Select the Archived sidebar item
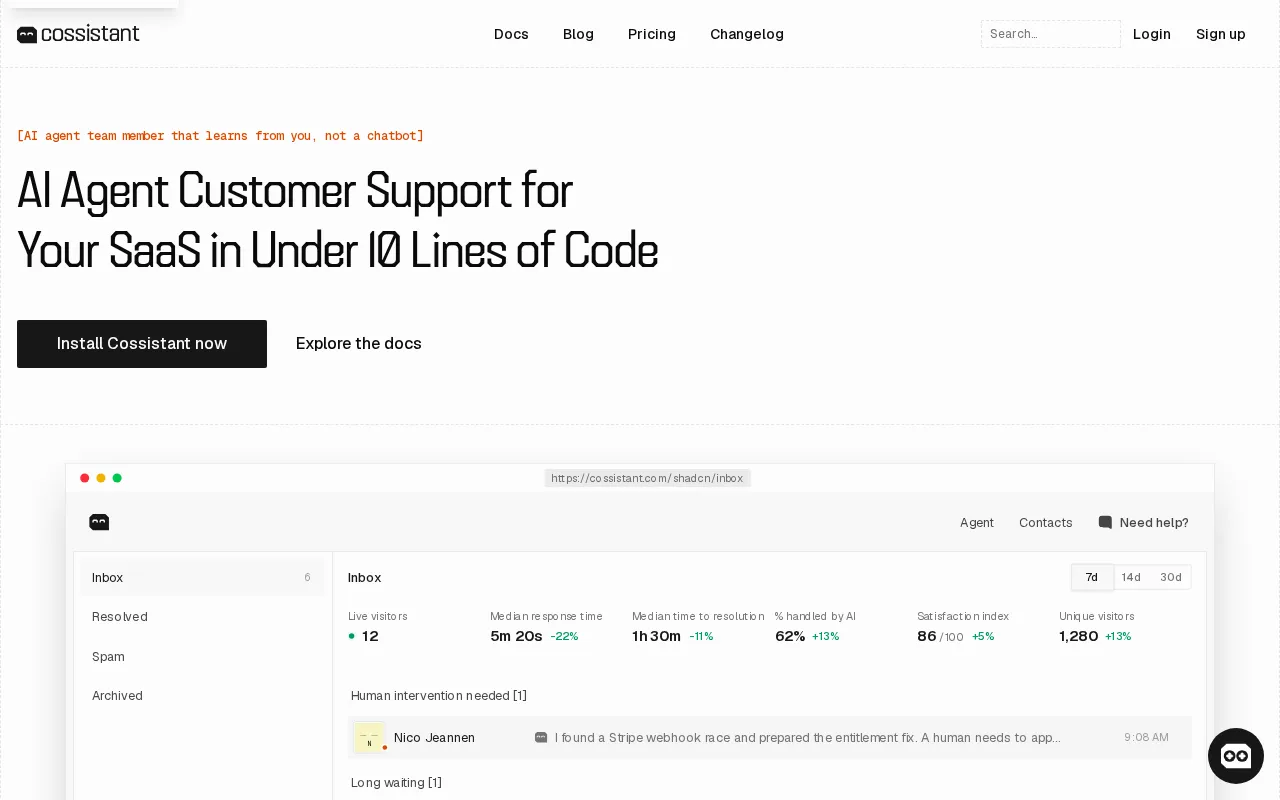Image resolution: width=1280 pixels, height=800 pixels. [202, 696]
